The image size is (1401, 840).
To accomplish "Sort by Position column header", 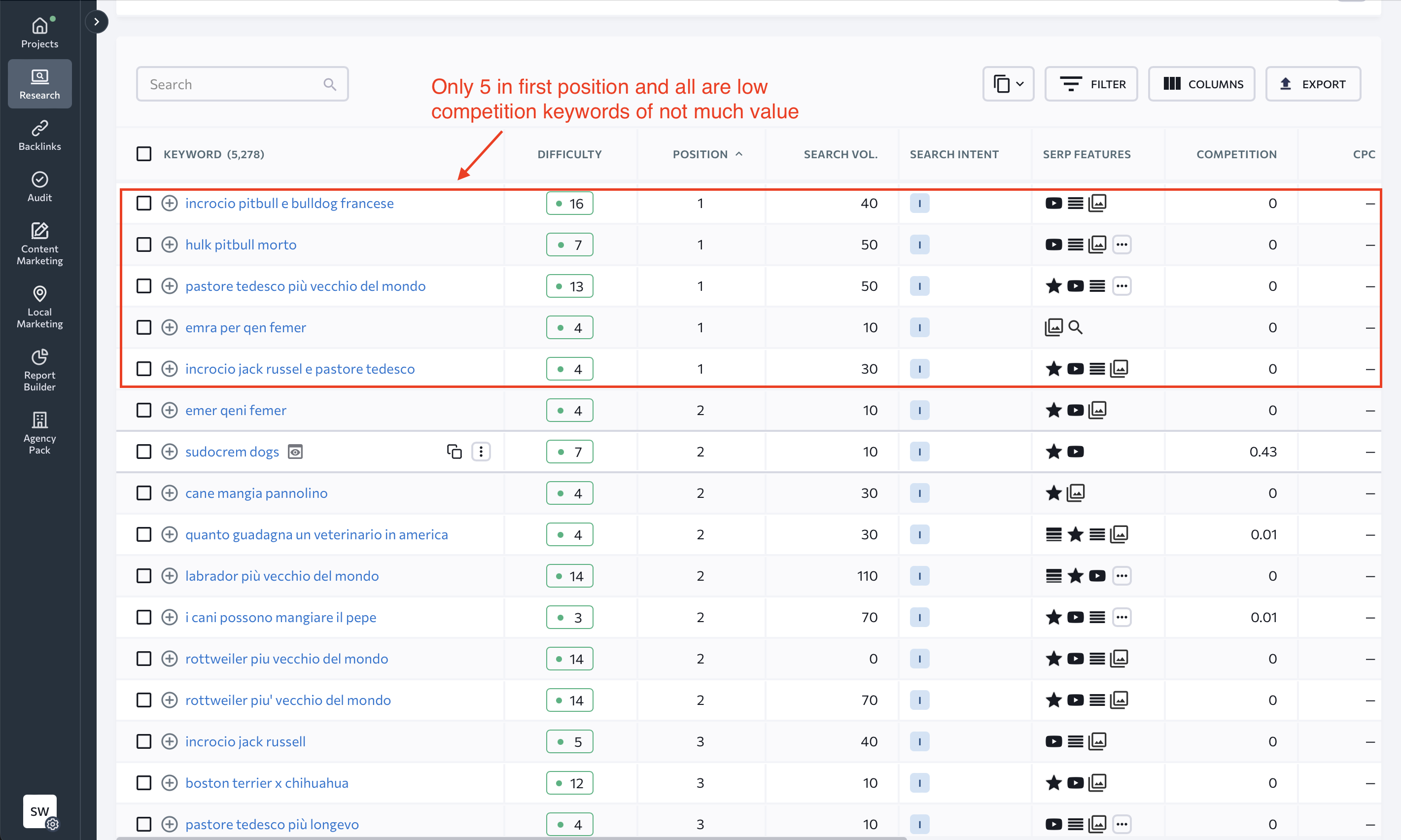I will pos(707,154).
